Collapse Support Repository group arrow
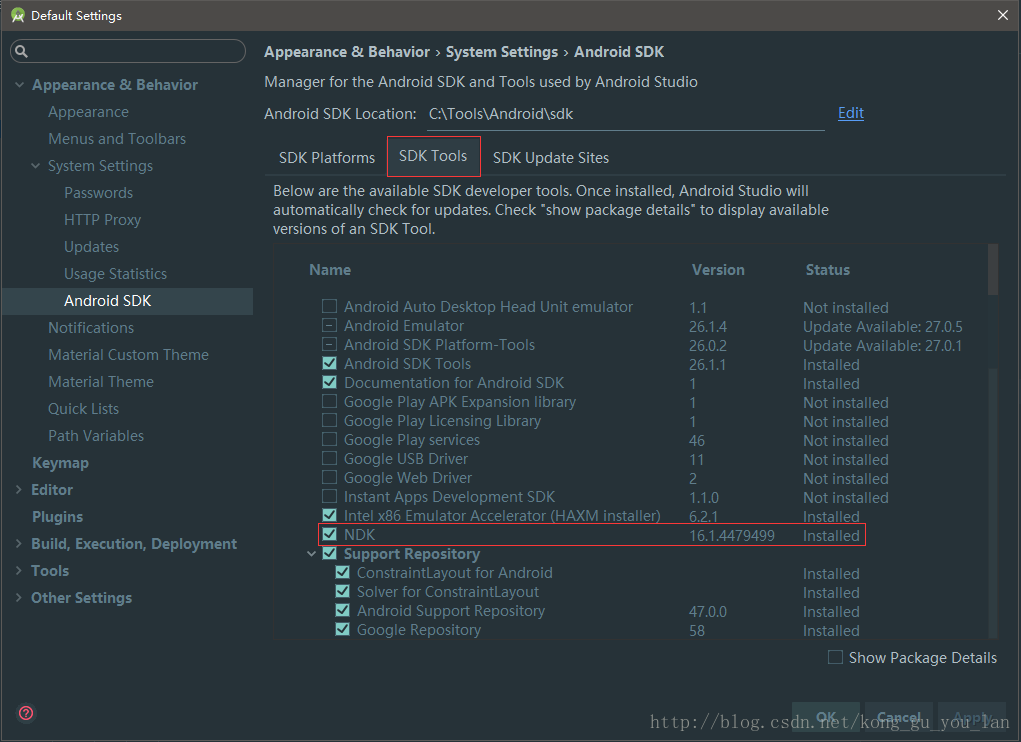1021x742 pixels. [311, 554]
